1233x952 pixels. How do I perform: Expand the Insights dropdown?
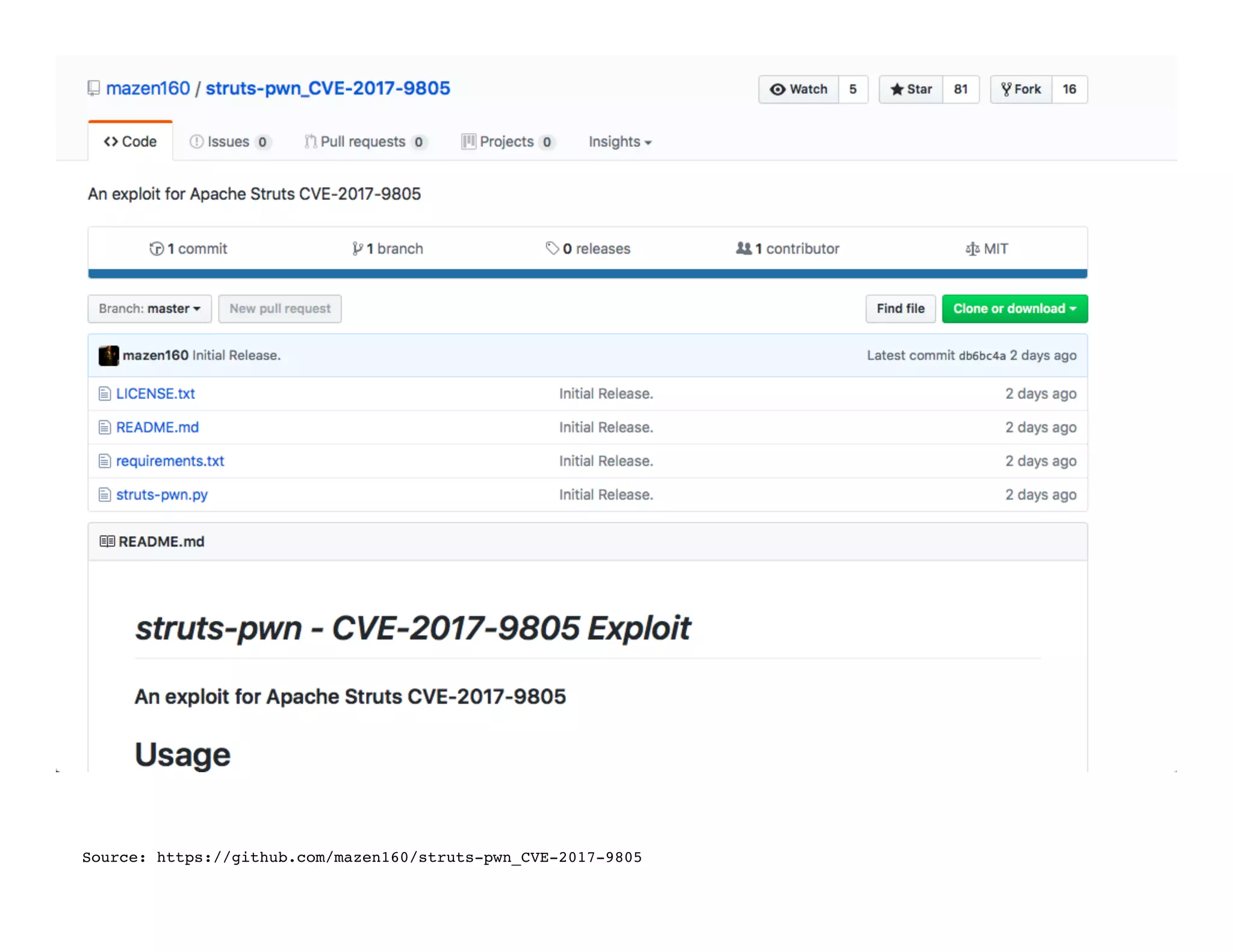click(x=620, y=141)
